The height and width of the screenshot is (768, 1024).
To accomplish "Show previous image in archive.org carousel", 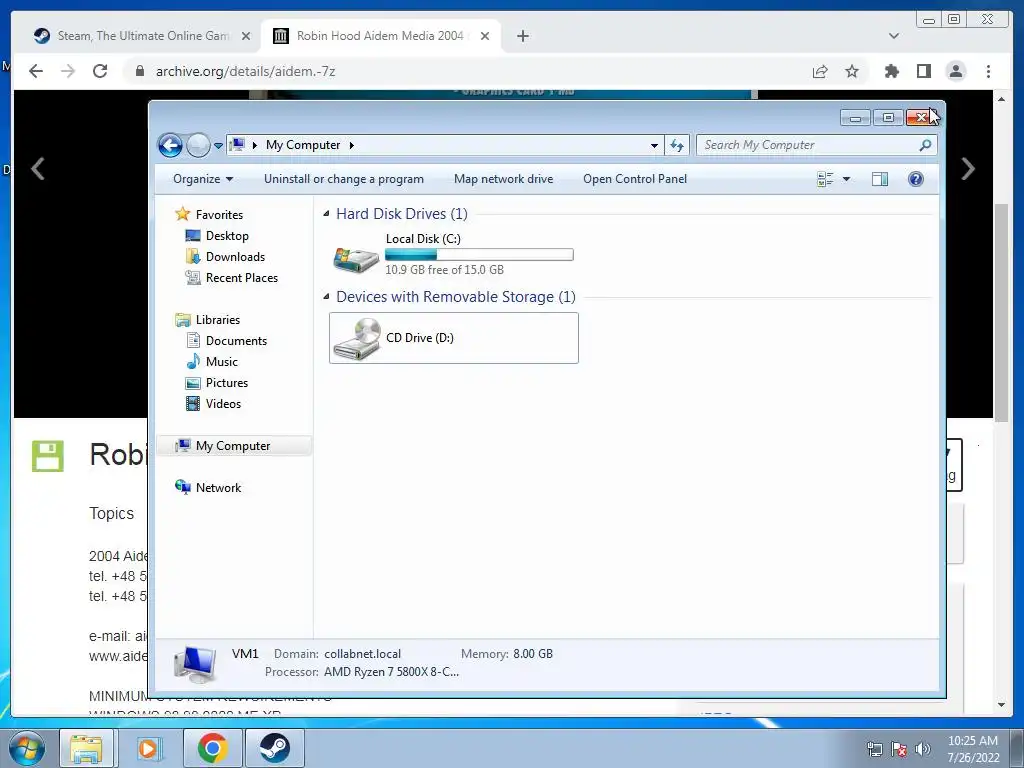I will (38, 168).
